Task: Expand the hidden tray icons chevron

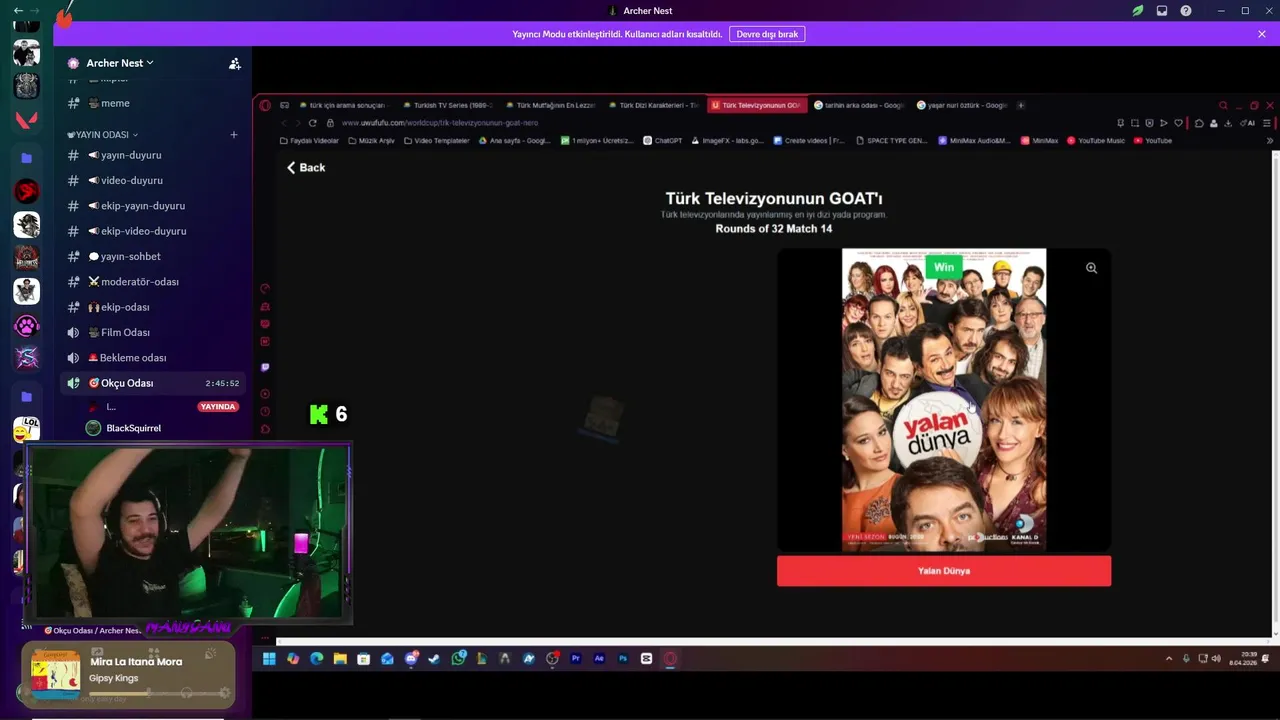Action: pos(1169,659)
